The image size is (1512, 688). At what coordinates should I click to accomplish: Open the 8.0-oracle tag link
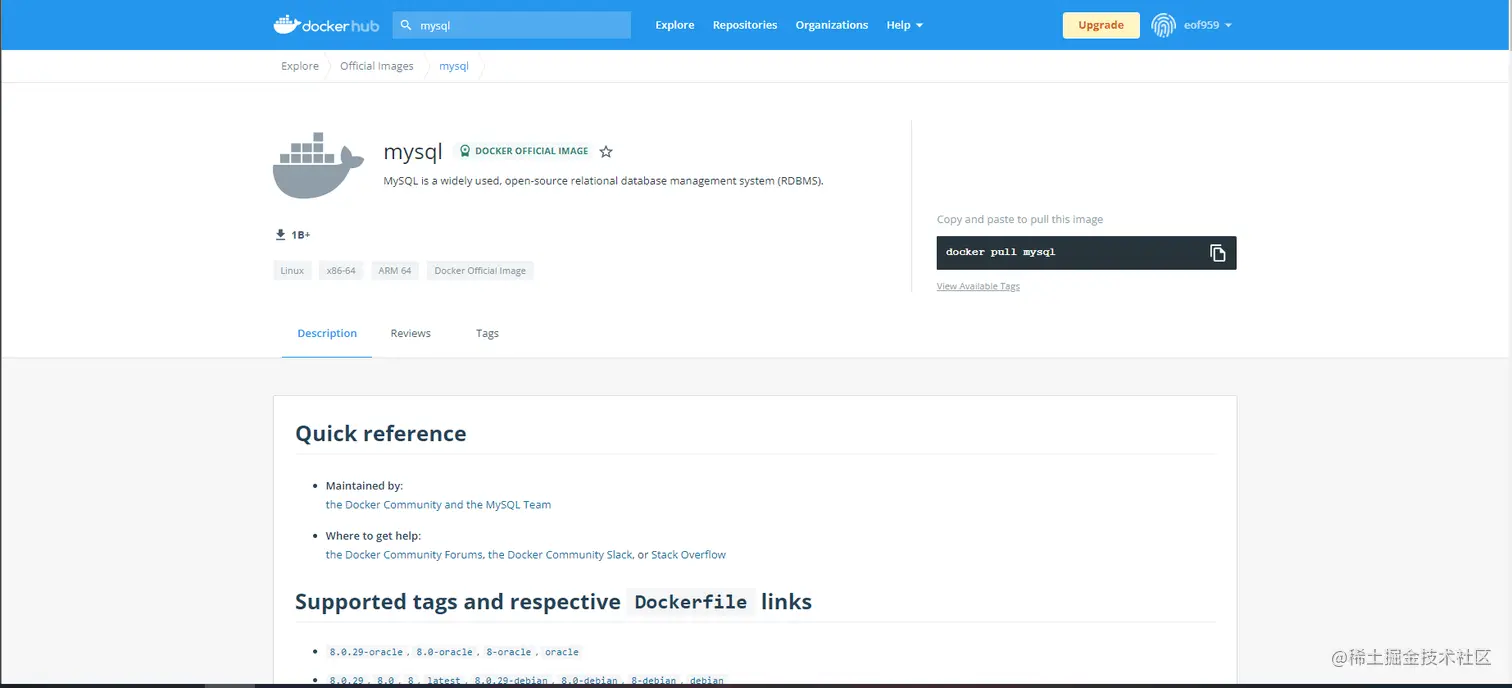point(444,652)
